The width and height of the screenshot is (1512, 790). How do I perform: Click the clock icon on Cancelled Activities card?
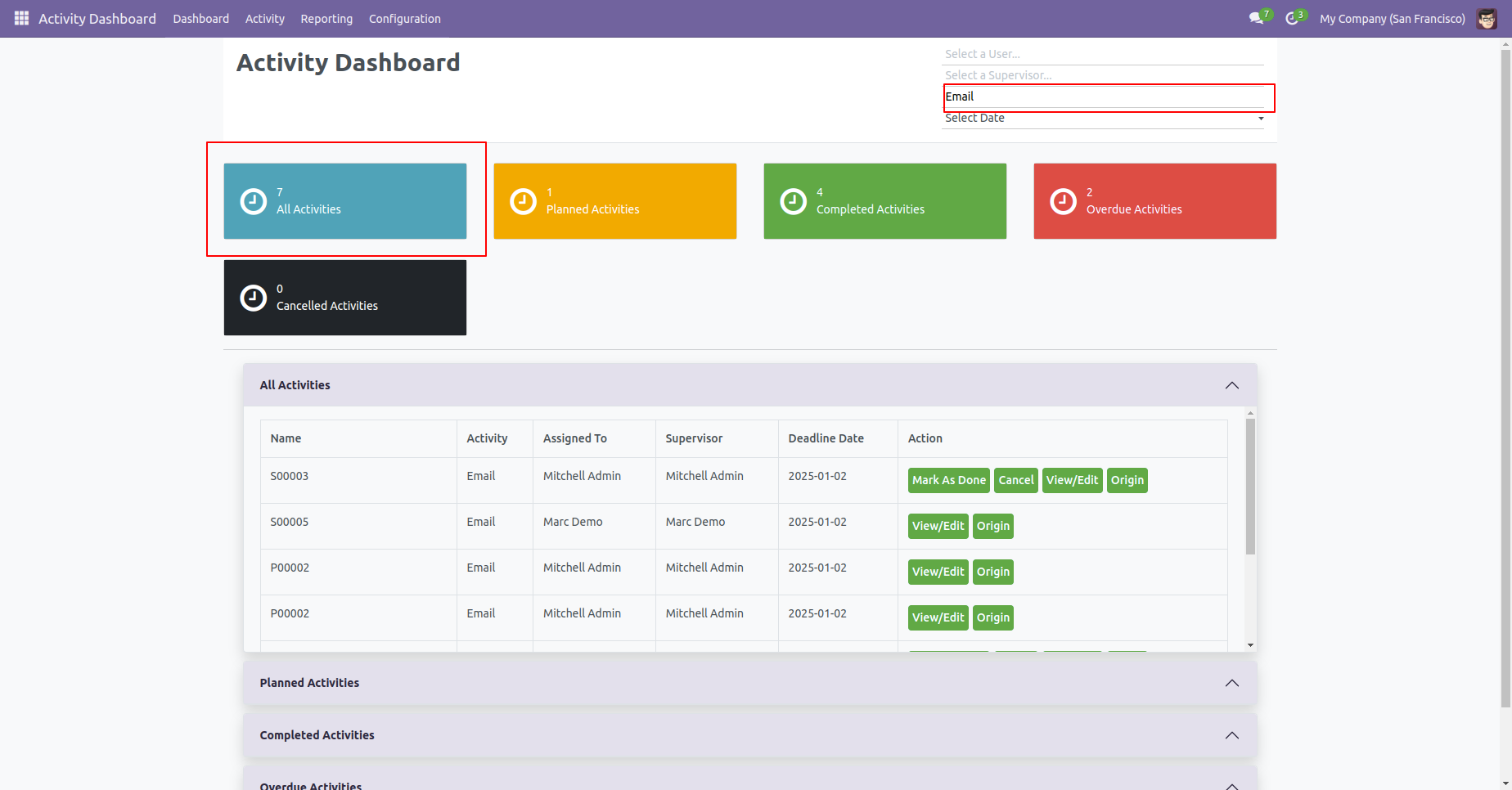click(x=253, y=298)
